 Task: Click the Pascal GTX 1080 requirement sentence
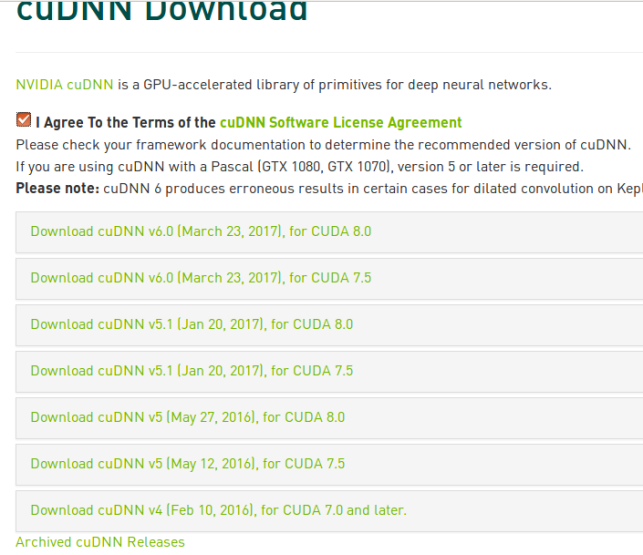[x=299, y=167]
